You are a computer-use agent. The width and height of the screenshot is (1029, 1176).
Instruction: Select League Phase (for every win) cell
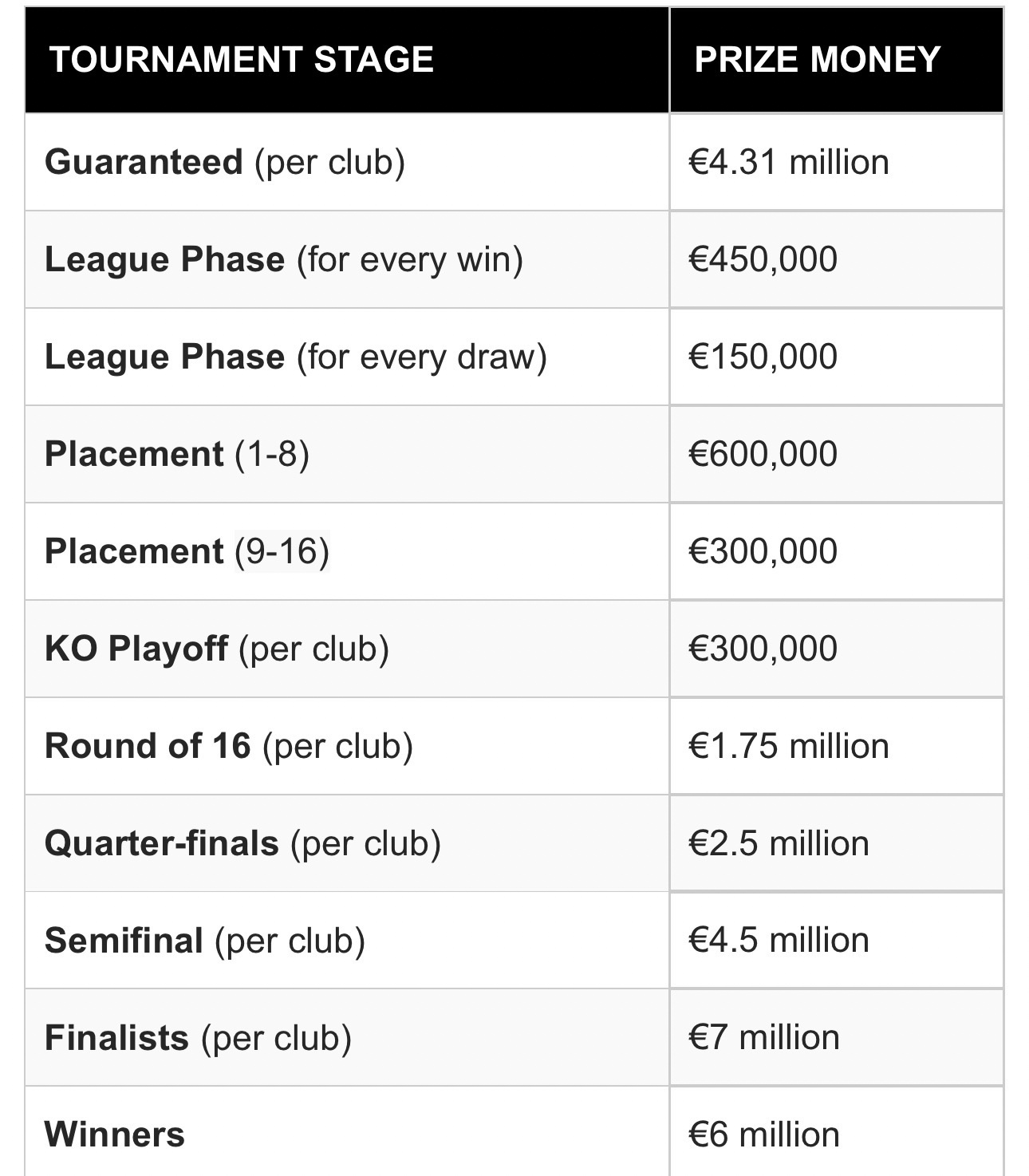283,259
